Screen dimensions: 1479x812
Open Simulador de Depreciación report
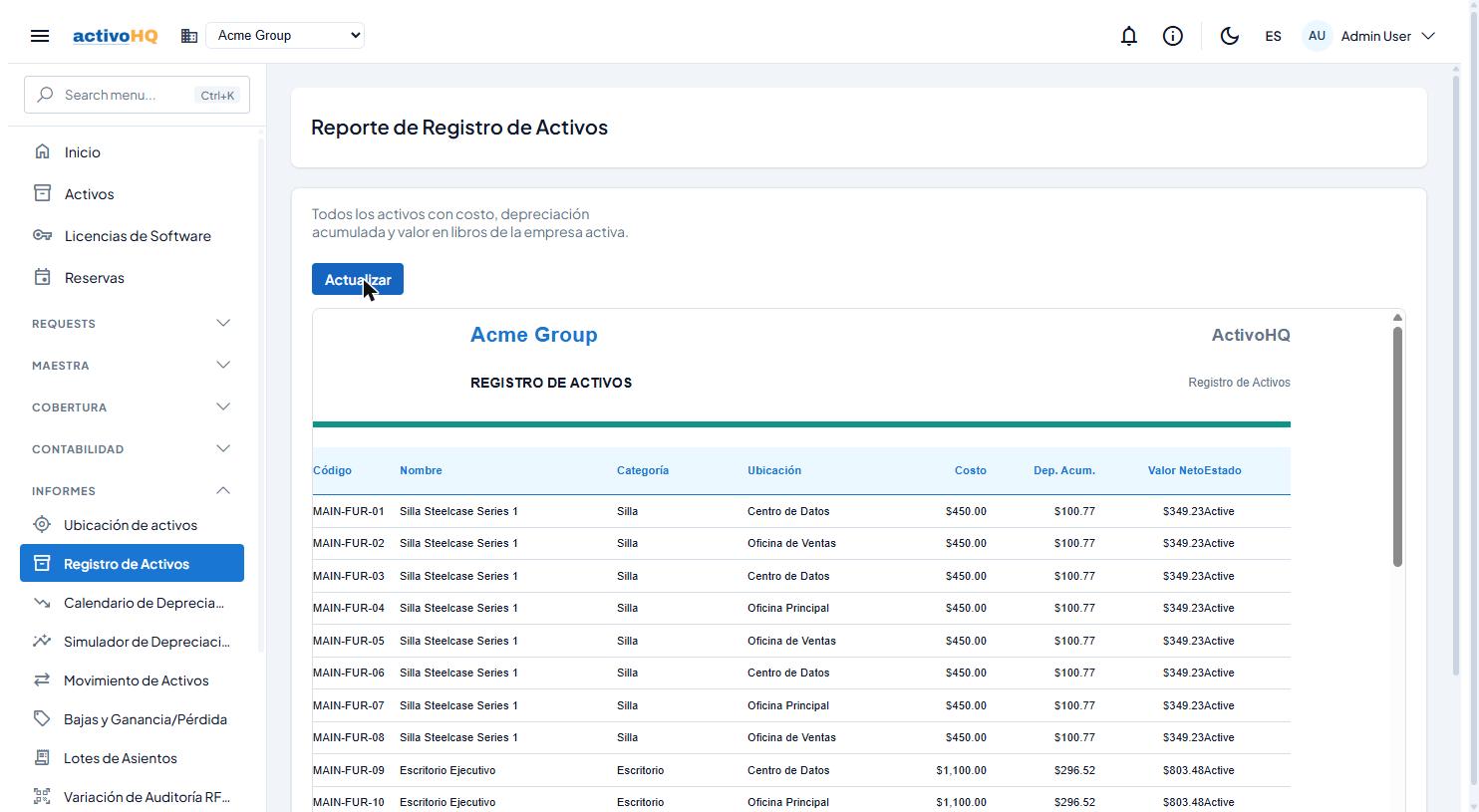(x=132, y=642)
